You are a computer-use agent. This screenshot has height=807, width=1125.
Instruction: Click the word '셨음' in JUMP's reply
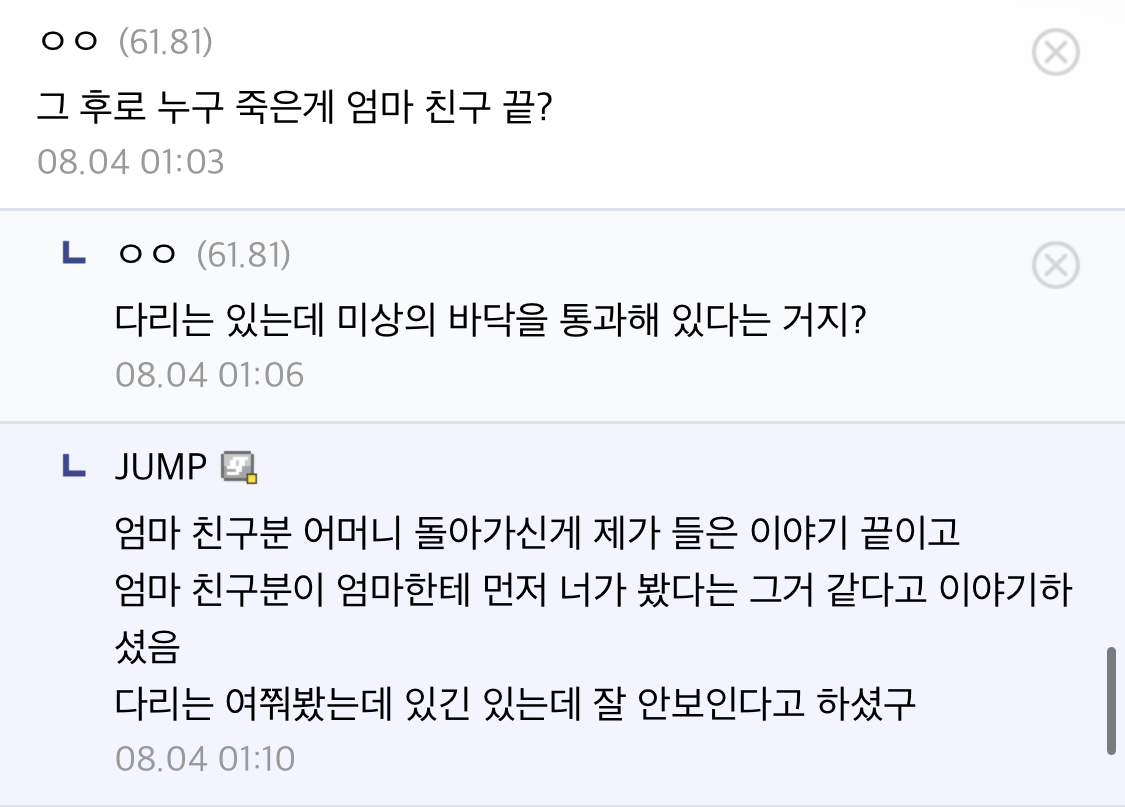coord(146,649)
